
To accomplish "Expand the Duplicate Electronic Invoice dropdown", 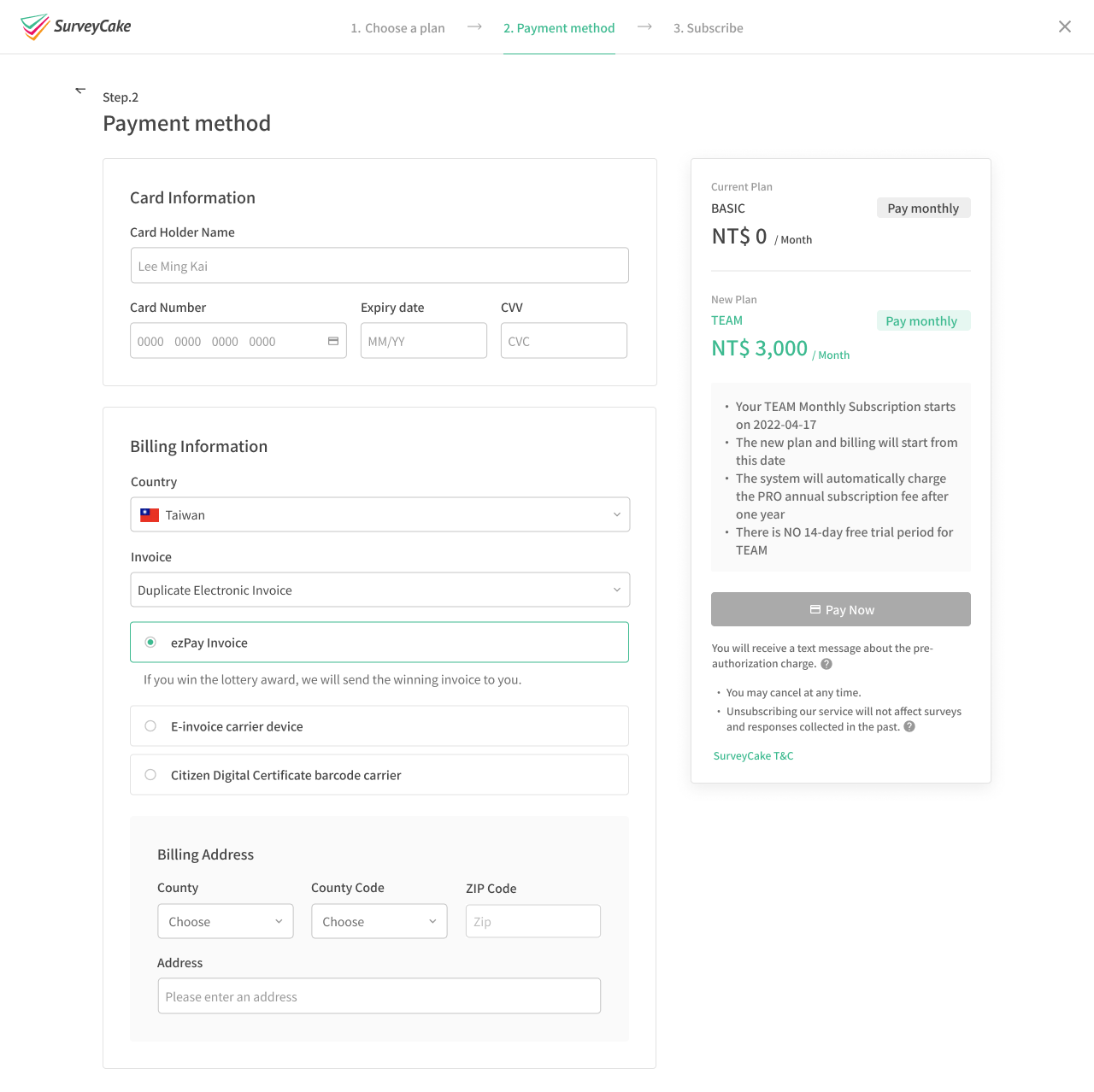I will tap(379, 590).
